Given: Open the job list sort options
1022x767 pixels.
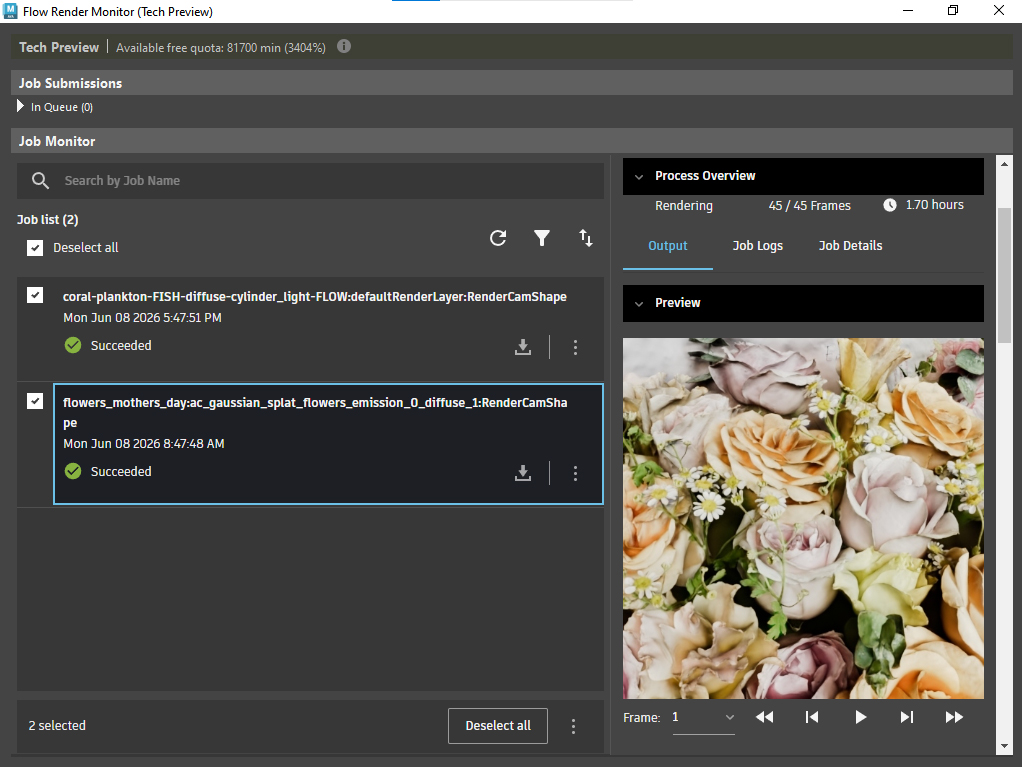Looking at the screenshot, I should tap(586, 238).
